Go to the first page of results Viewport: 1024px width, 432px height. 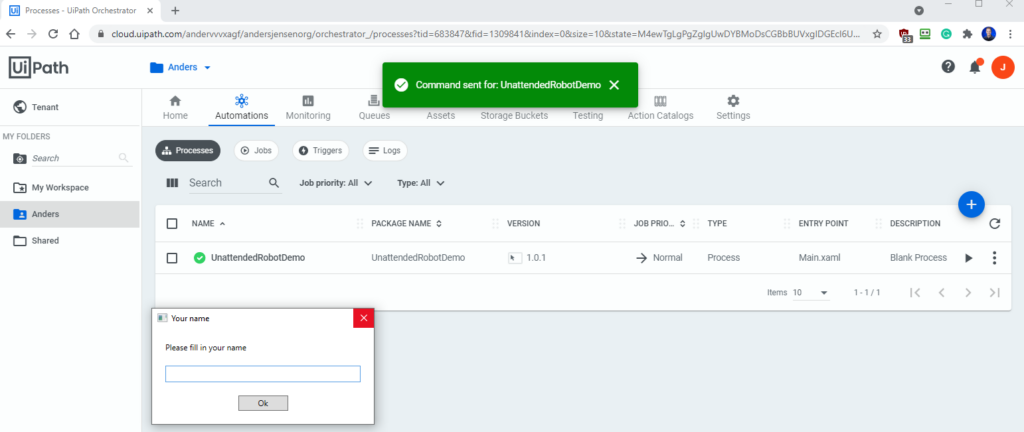(x=916, y=292)
